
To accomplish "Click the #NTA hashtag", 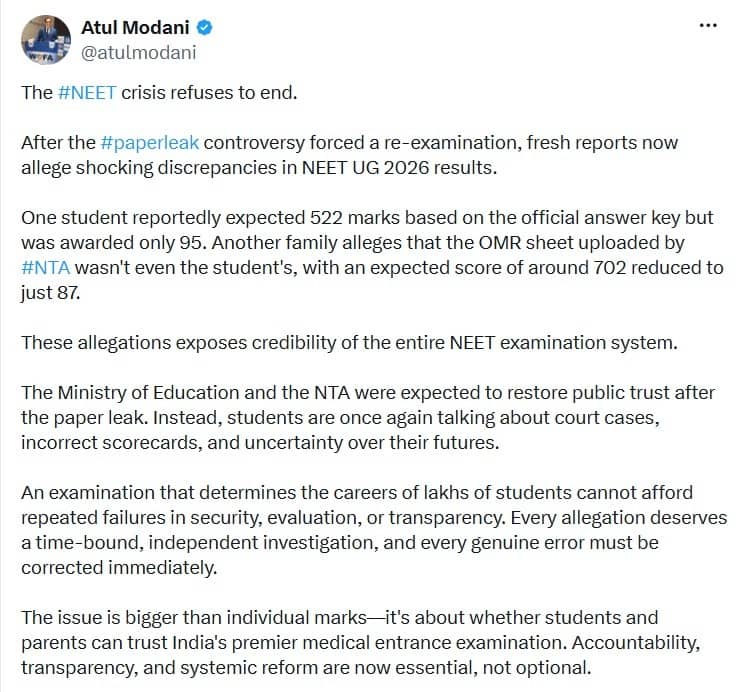I will [46, 267].
